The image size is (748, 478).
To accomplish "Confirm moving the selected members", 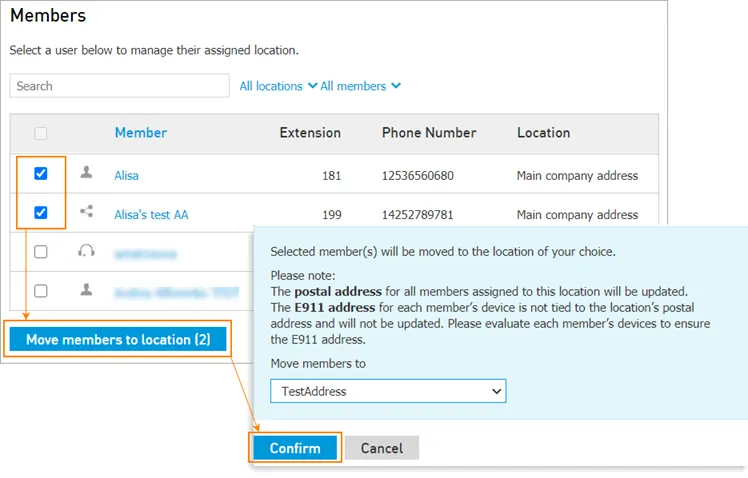I will [295, 448].
